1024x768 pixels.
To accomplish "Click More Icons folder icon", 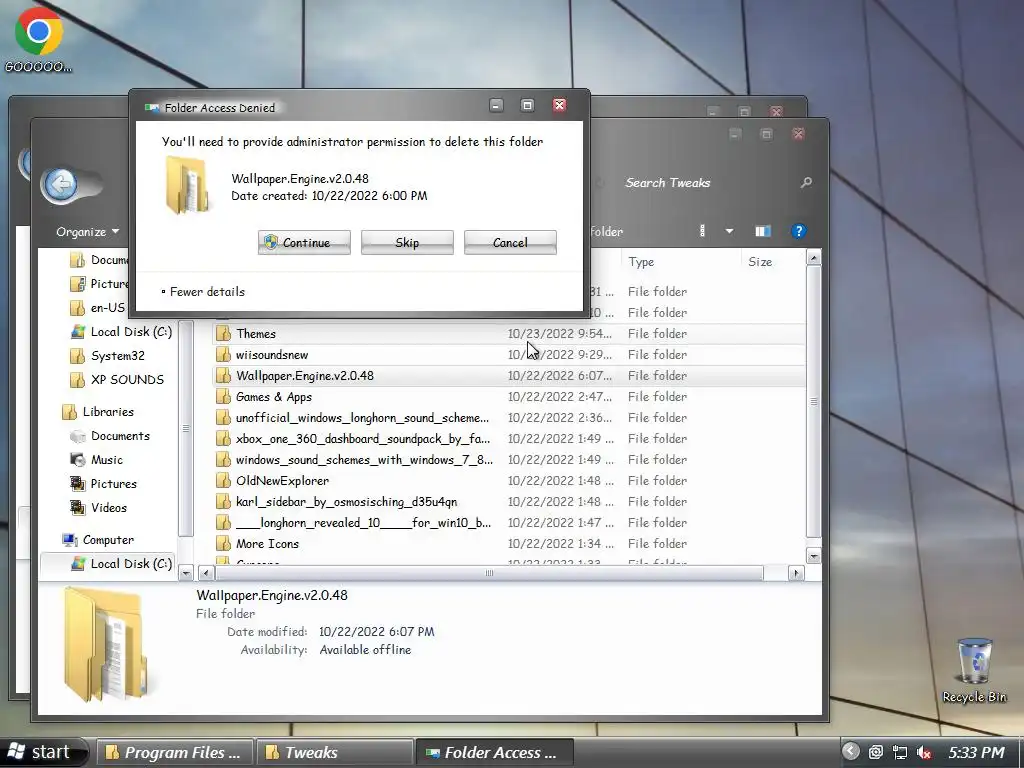I will point(223,543).
